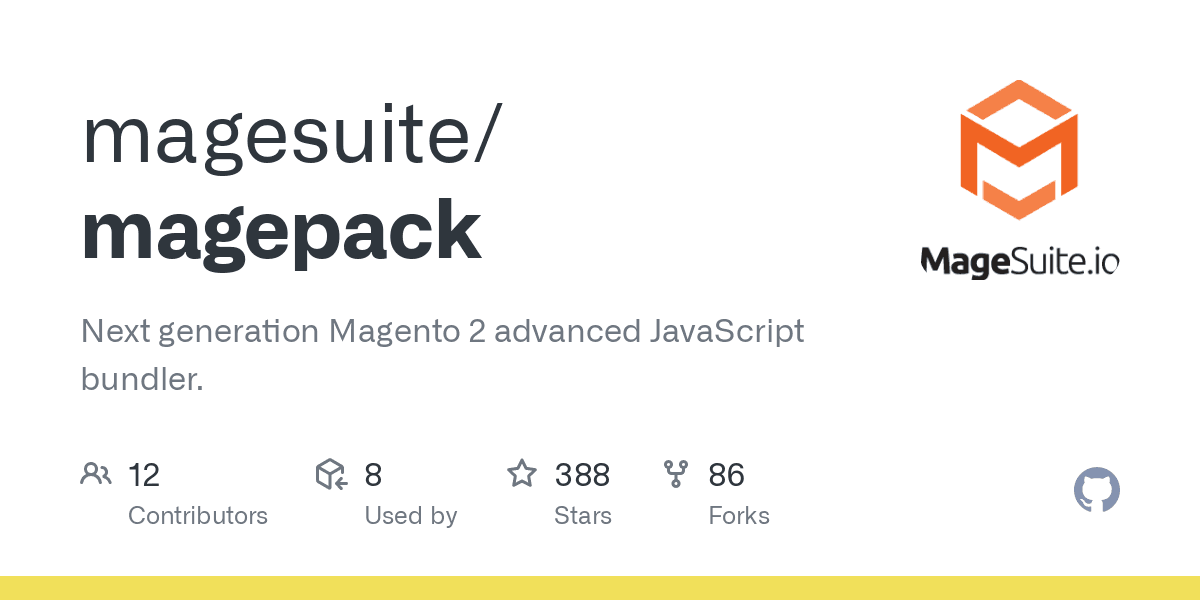
Task: Click the 86 forks count
Action: coord(726,475)
